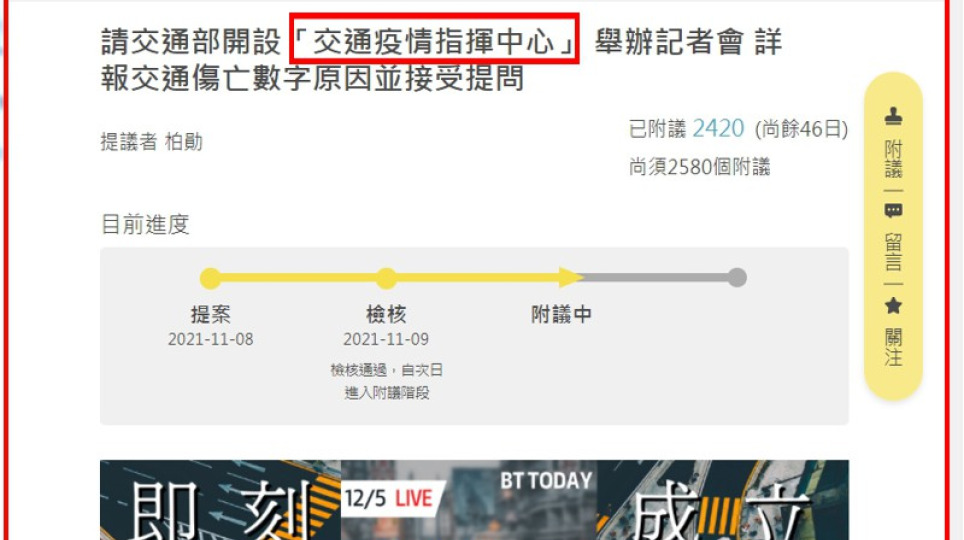The height and width of the screenshot is (540, 964).
Task: Click the 附議中 stage label
Action: 561,314
